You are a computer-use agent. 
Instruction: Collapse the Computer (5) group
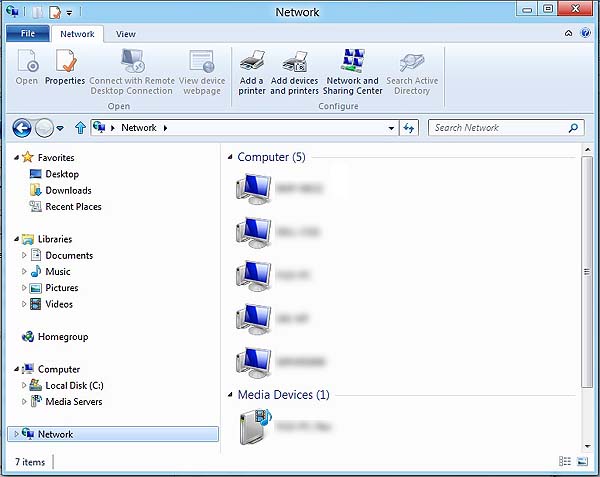pyautogui.click(x=230, y=158)
